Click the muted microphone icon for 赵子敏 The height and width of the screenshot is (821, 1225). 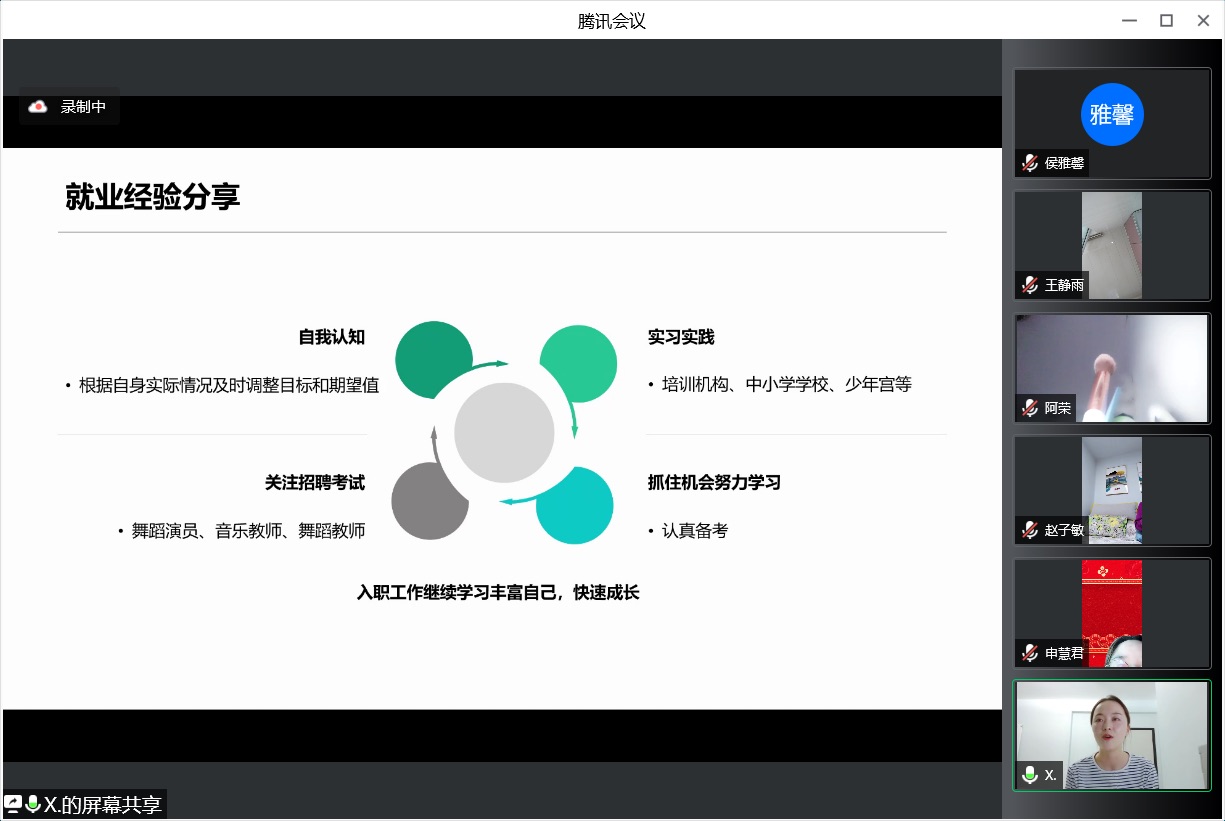[x=1030, y=530]
